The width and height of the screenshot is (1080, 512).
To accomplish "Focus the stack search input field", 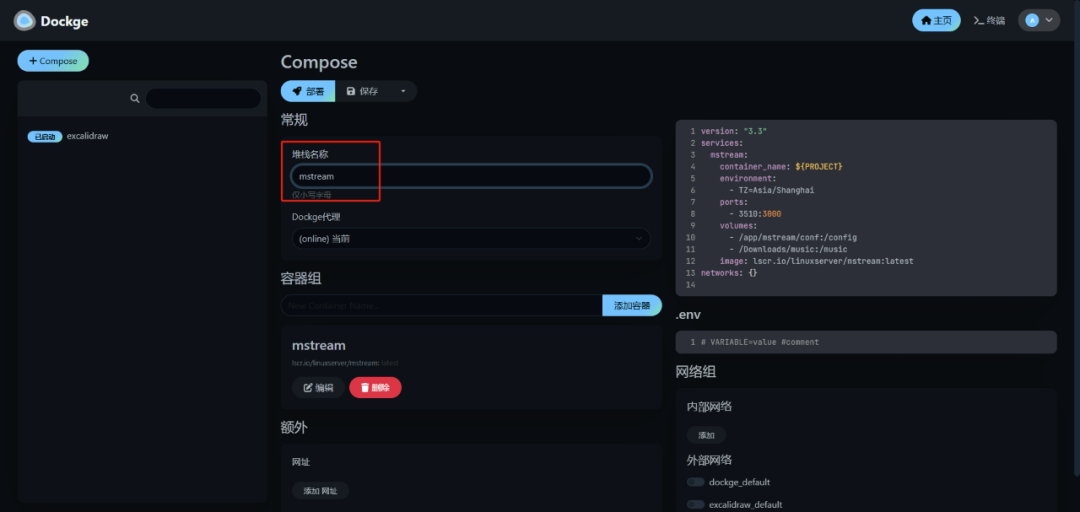I will point(203,99).
